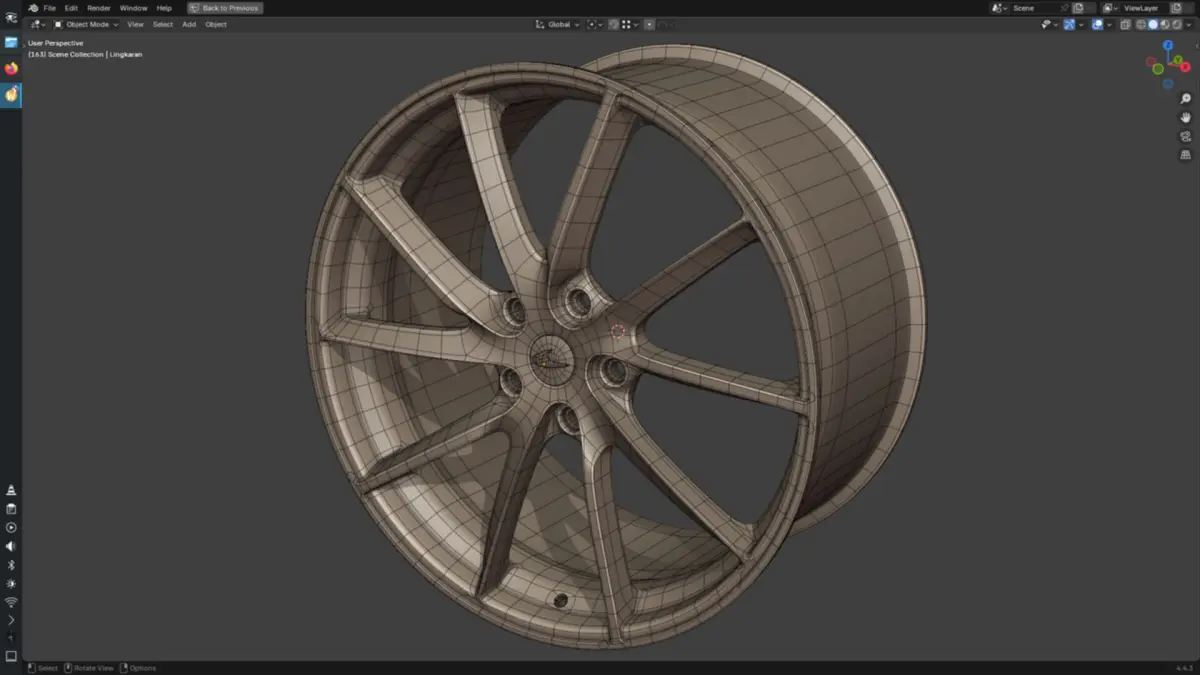
Task: Open the volume speaker tray icon
Action: pyautogui.click(x=11, y=546)
